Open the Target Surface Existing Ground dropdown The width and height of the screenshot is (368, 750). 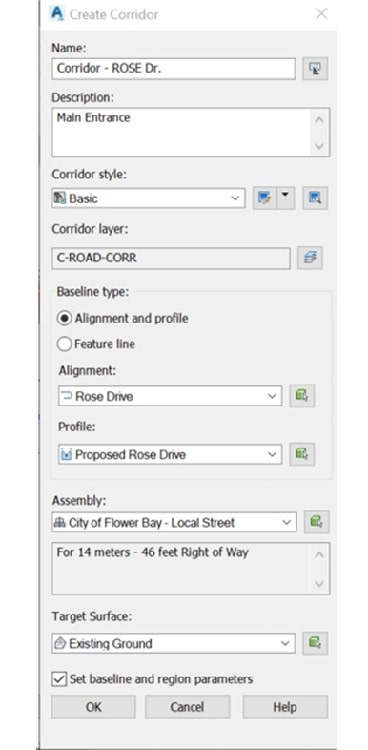[173, 643]
